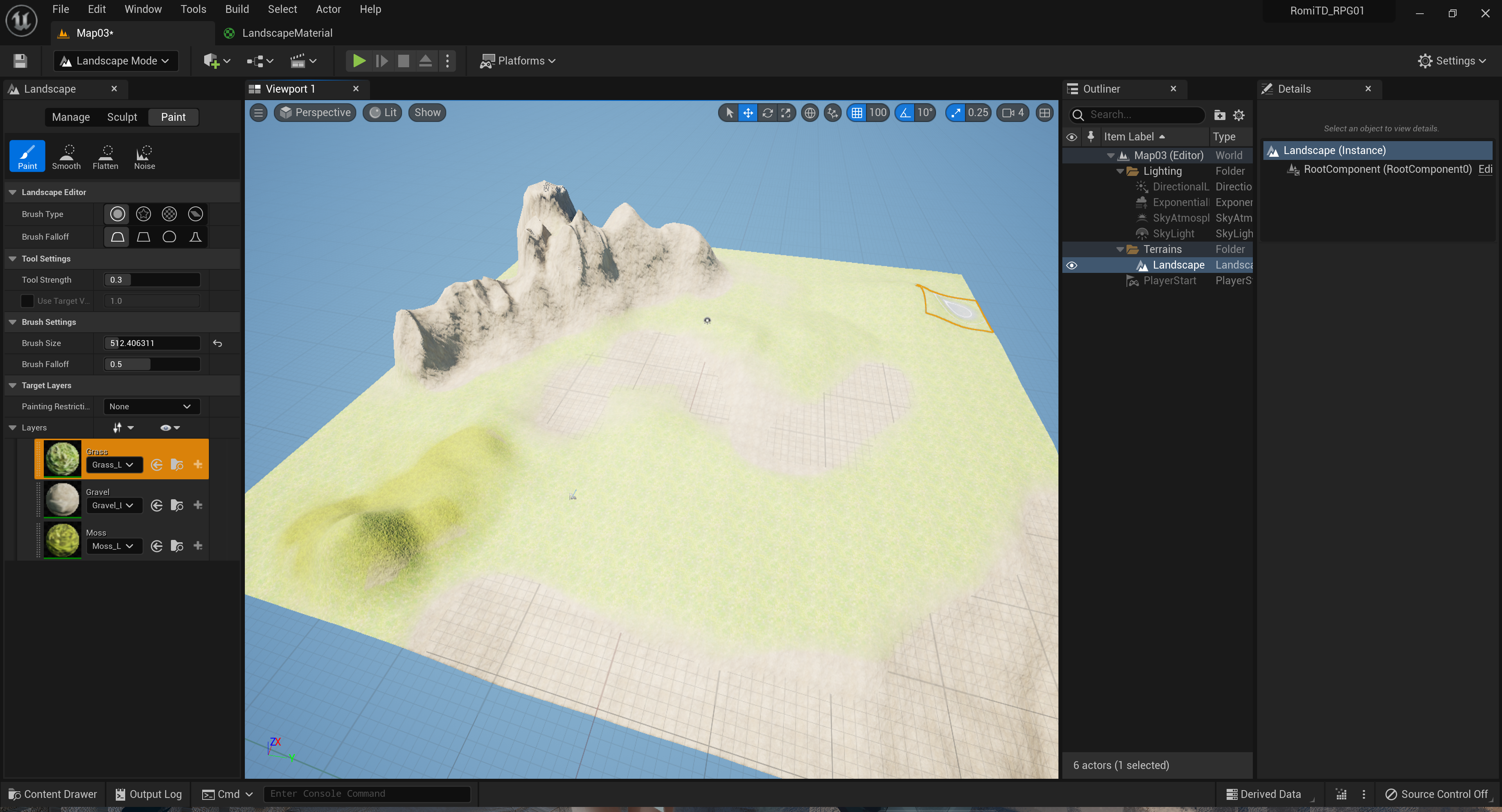This screenshot has width=1502, height=812.
Task: Select the Smooth landscape tool
Action: tap(66, 156)
